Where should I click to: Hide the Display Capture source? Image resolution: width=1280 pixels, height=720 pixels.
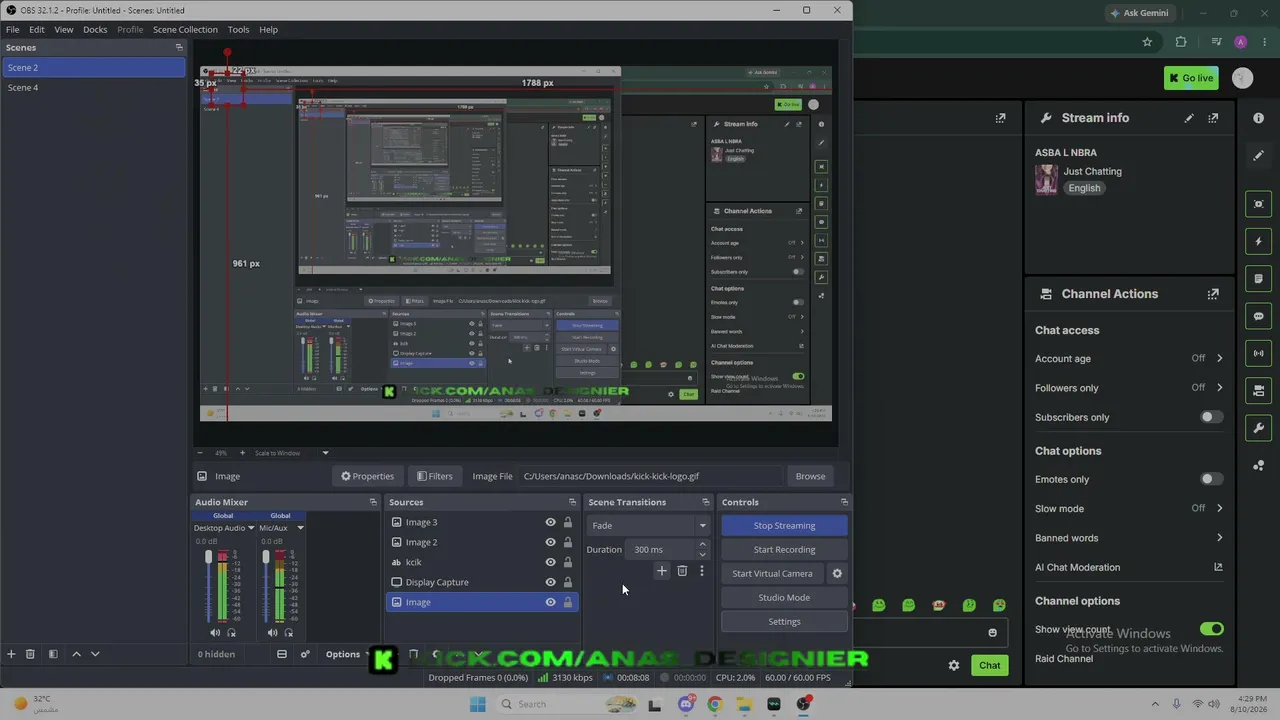pos(550,582)
